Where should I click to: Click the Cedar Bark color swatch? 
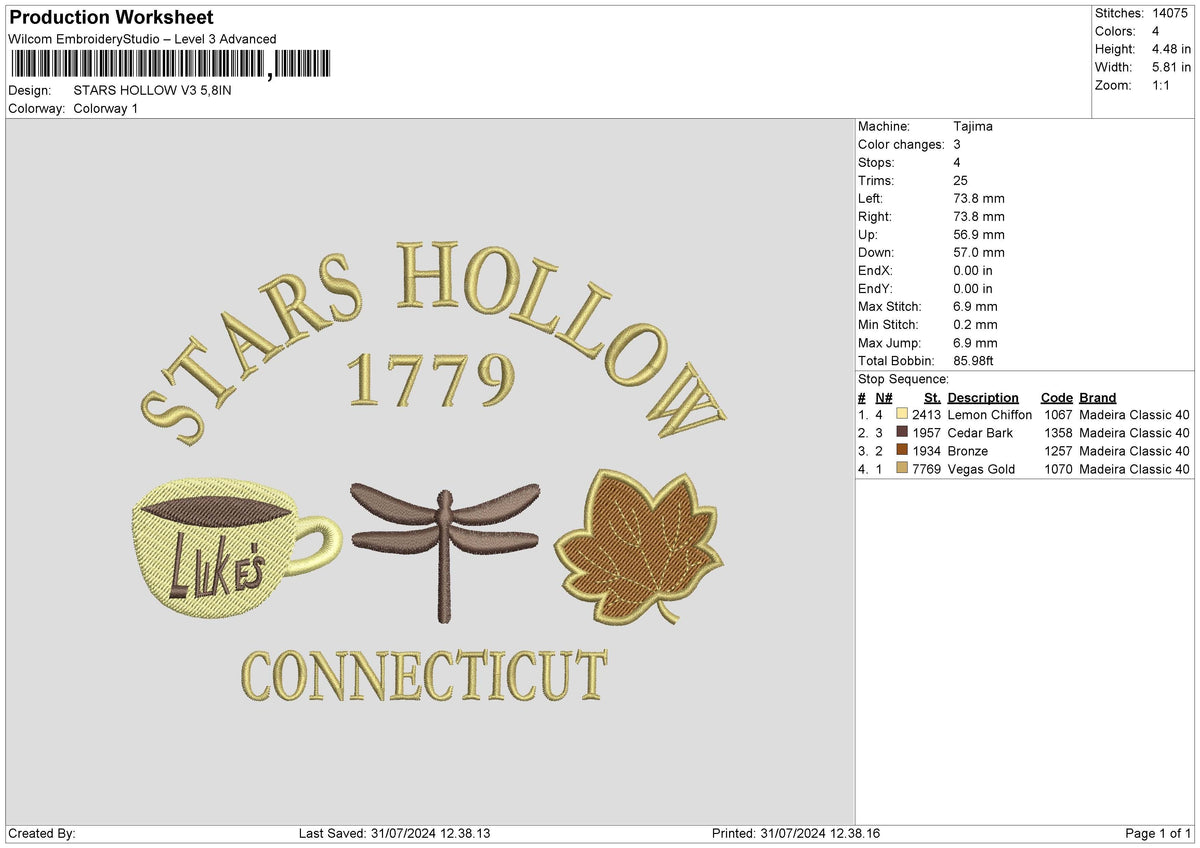tap(903, 433)
